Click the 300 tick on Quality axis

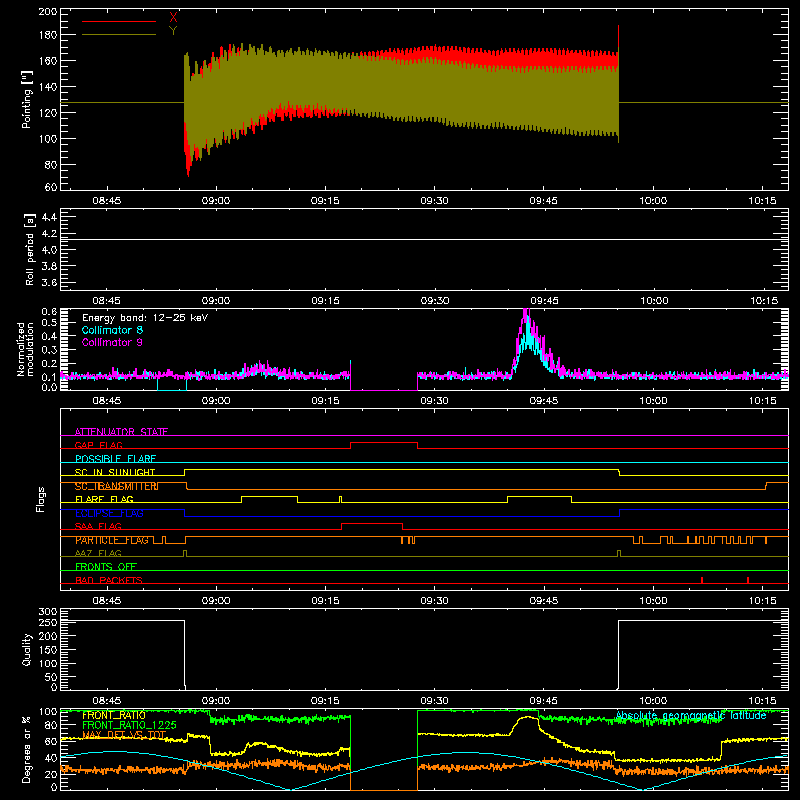pyautogui.click(x=48, y=612)
